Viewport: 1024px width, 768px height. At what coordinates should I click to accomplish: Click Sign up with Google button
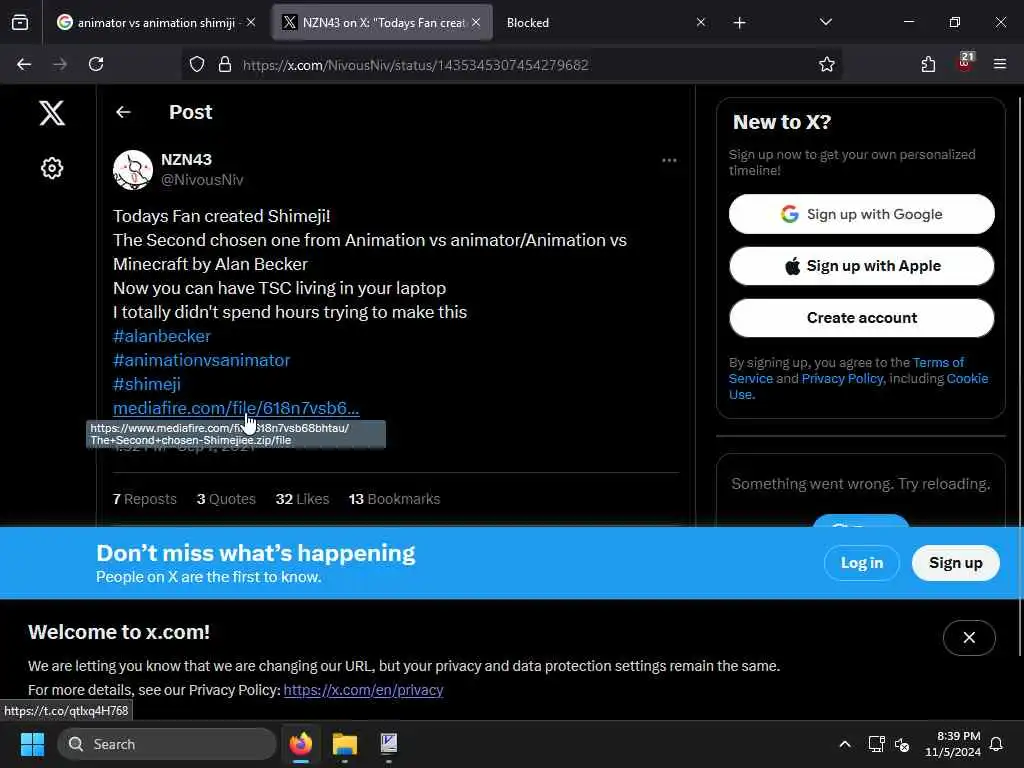[861, 214]
